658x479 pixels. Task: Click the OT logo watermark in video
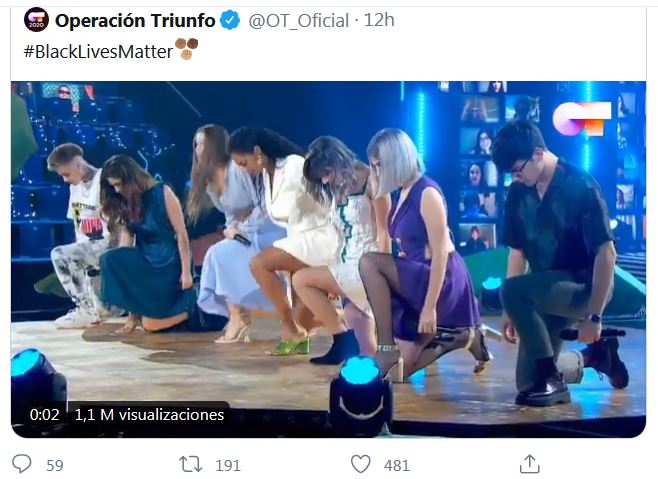pos(581,118)
